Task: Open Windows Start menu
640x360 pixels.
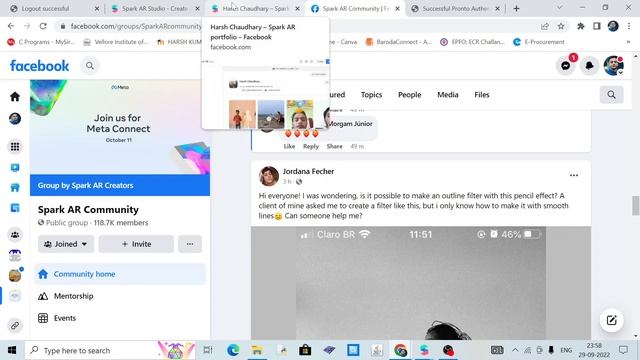Action: click(12, 350)
